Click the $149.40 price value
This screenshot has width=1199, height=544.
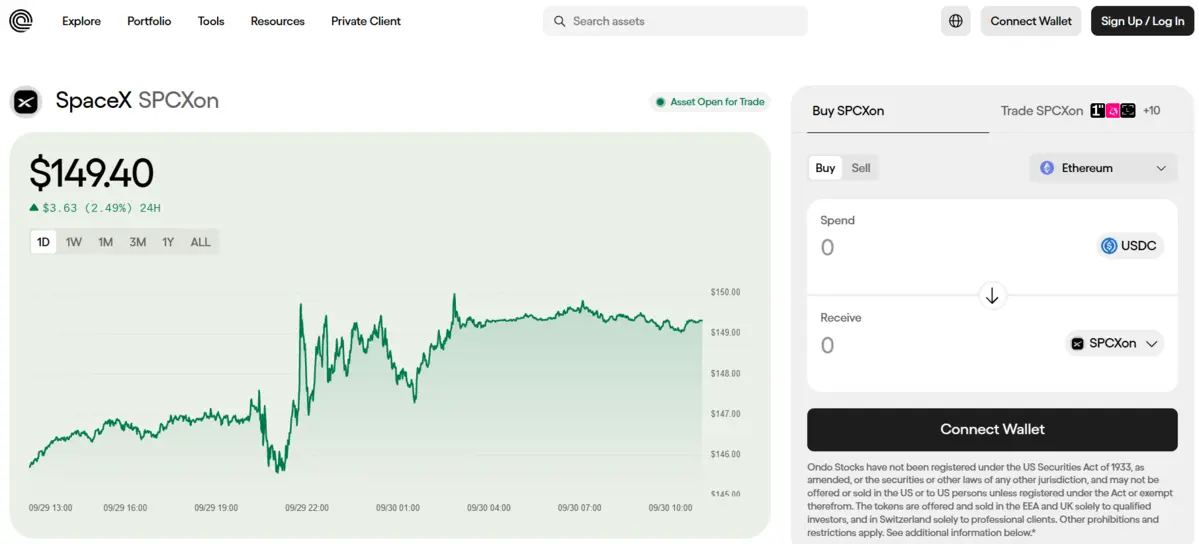click(92, 173)
